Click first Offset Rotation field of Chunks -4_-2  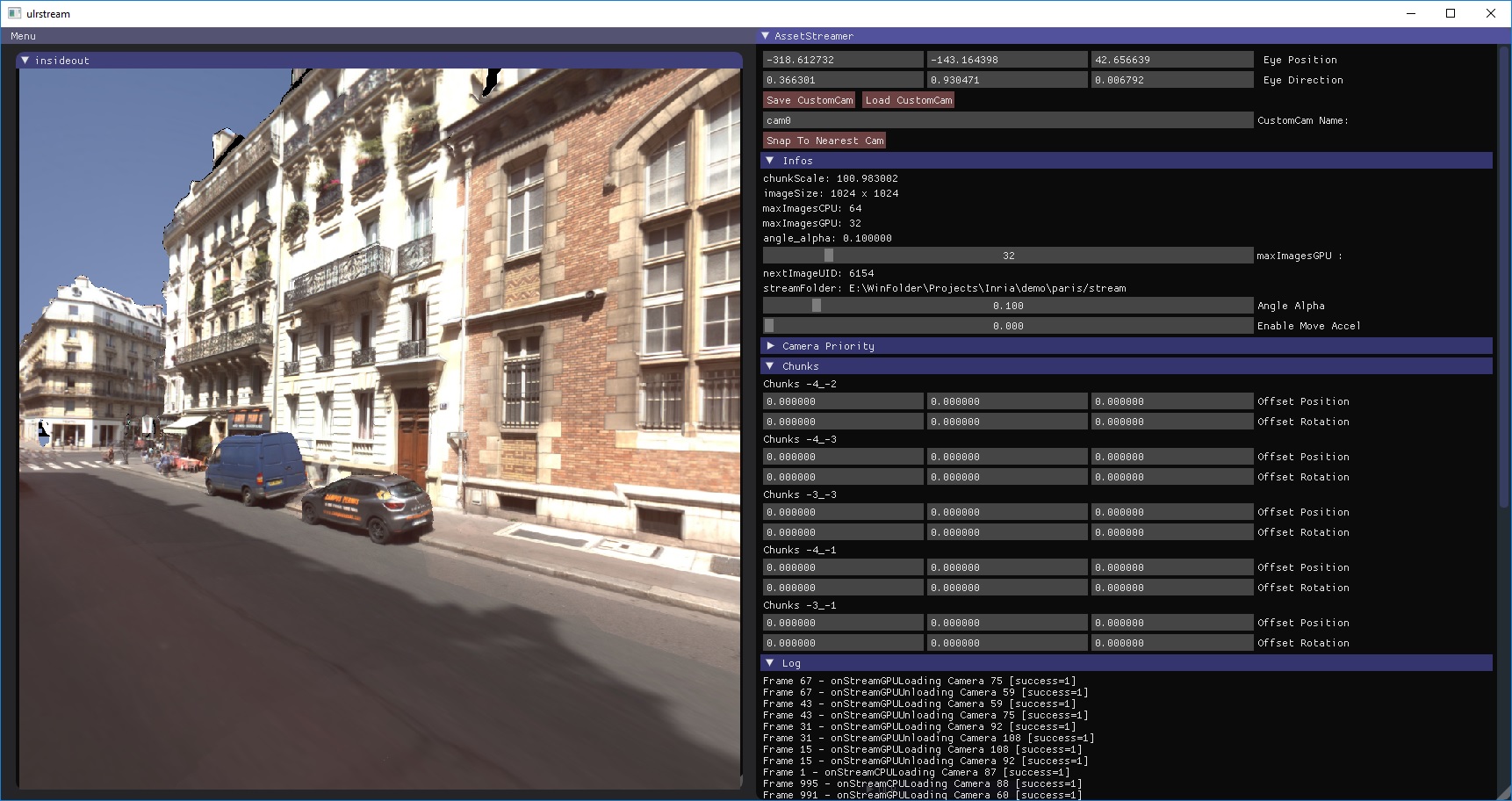point(843,422)
